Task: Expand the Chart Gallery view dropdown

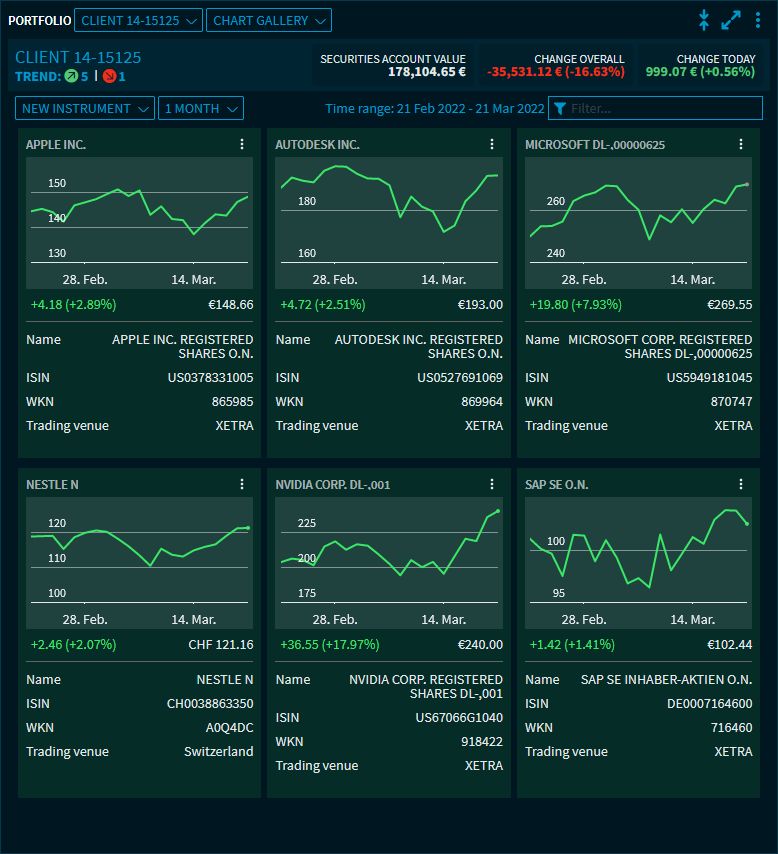Action: (268, 20)
